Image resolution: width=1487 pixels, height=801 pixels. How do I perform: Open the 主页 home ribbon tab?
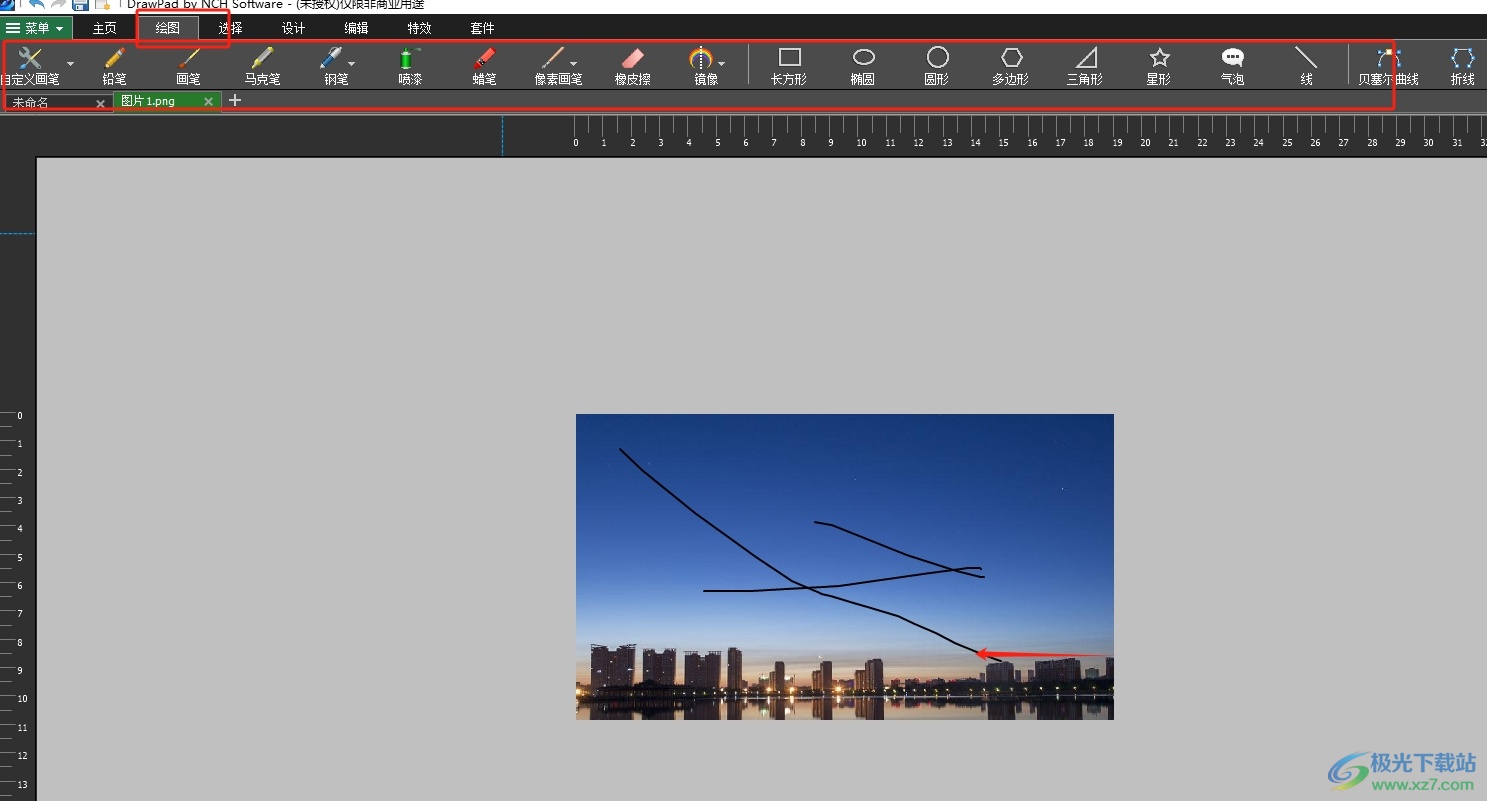point(105,28)
